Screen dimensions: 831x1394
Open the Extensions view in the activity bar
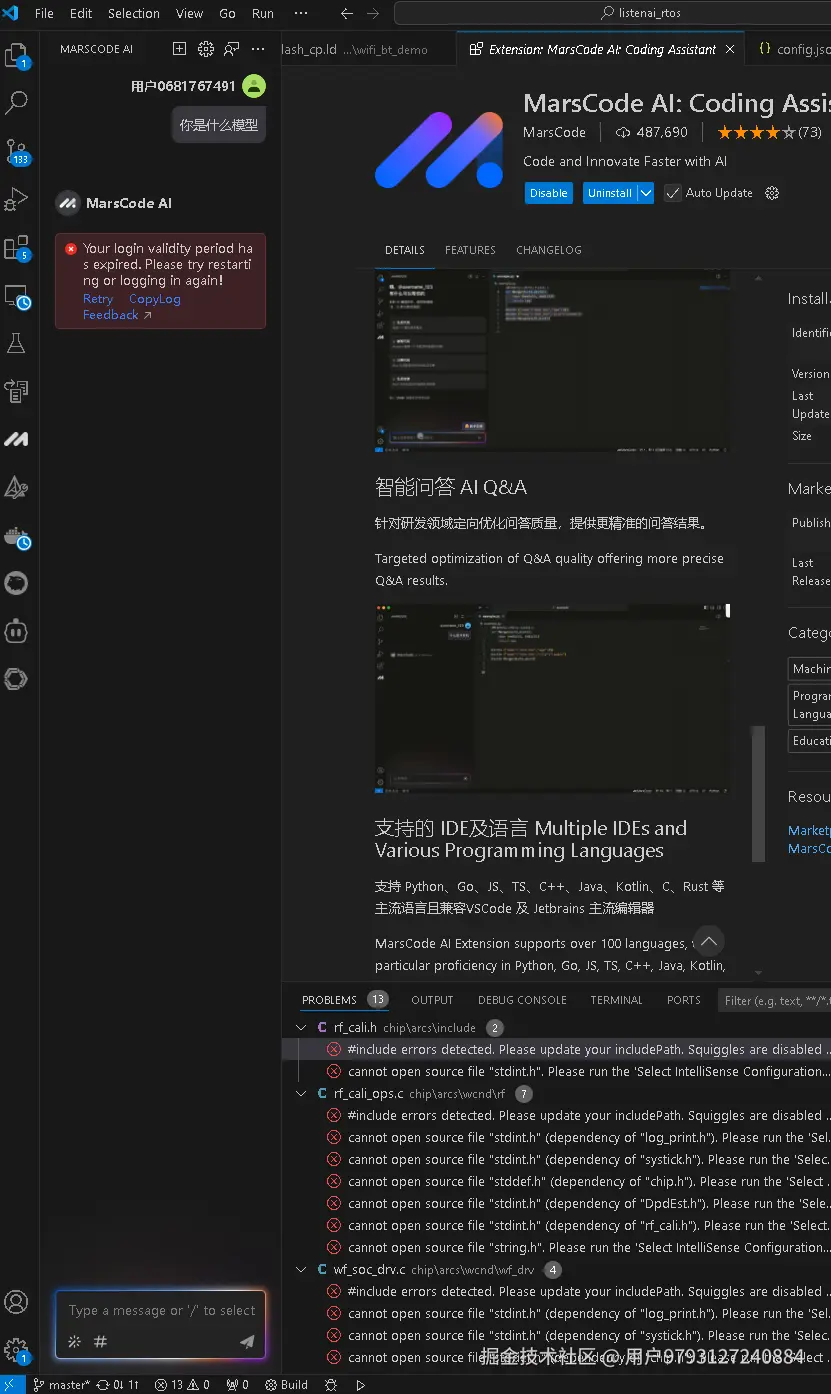(16, 247)
